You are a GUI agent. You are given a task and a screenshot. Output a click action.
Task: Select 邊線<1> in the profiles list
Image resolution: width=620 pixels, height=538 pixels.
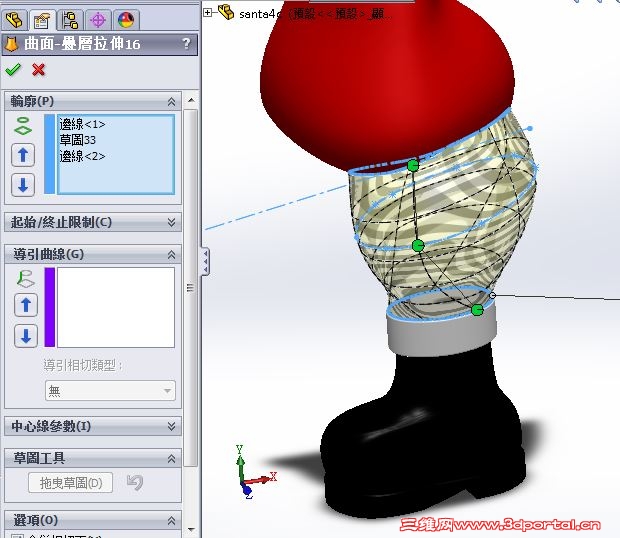click(82, 125)
